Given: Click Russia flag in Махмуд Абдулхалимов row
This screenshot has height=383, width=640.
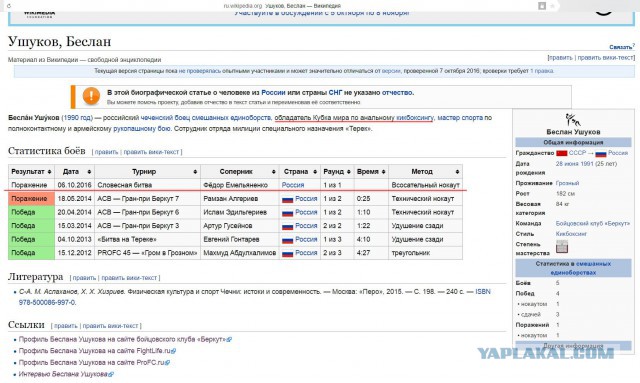Looking at the screenshot, I should pyautogui.click(x=288, y=253).
